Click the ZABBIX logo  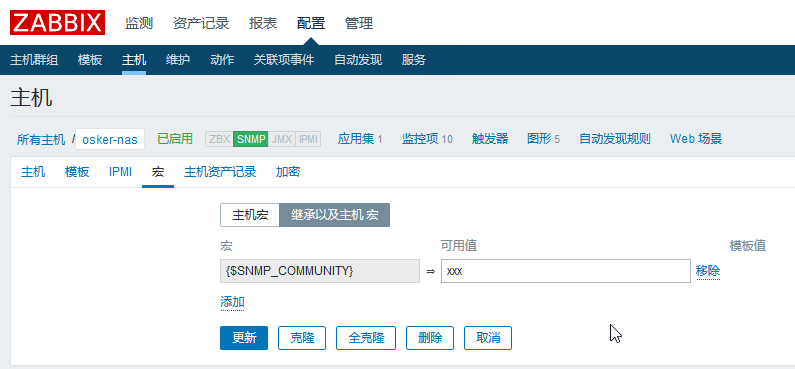coord(57,23)
